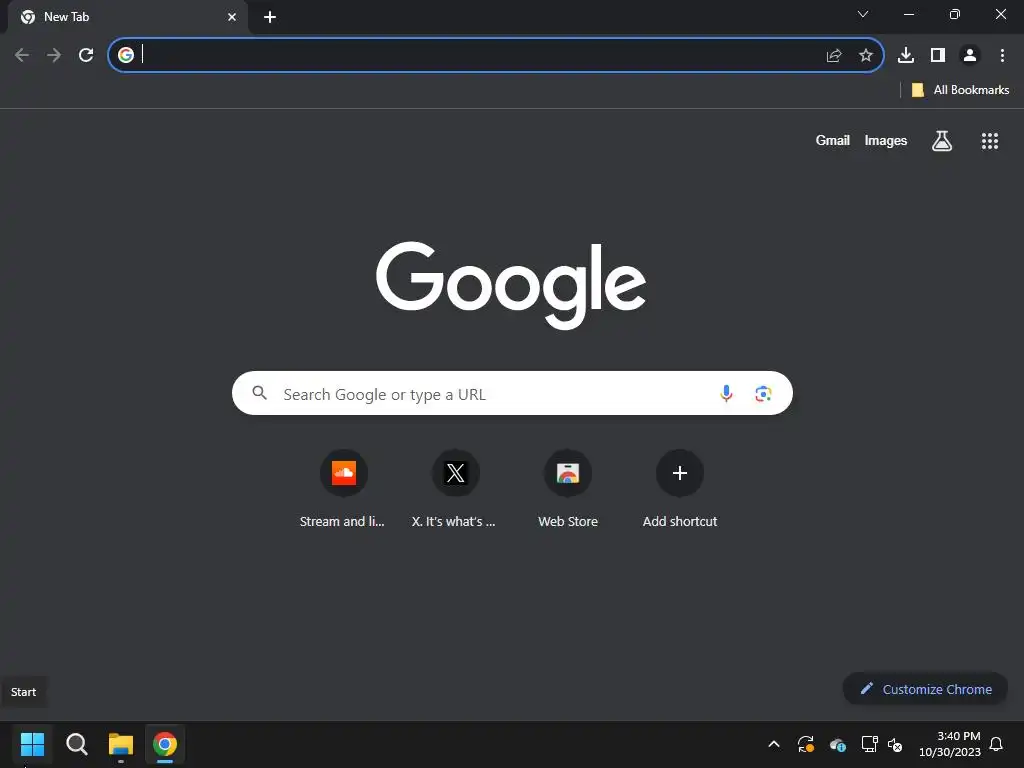
Task: Show hidden system tray icons
Action: 774,744
